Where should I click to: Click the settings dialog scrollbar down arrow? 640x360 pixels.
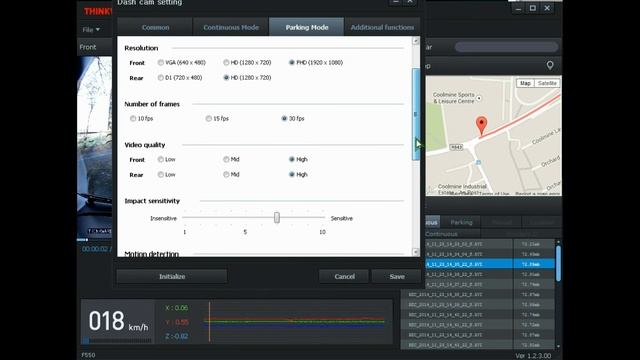(x=416, y=252)
